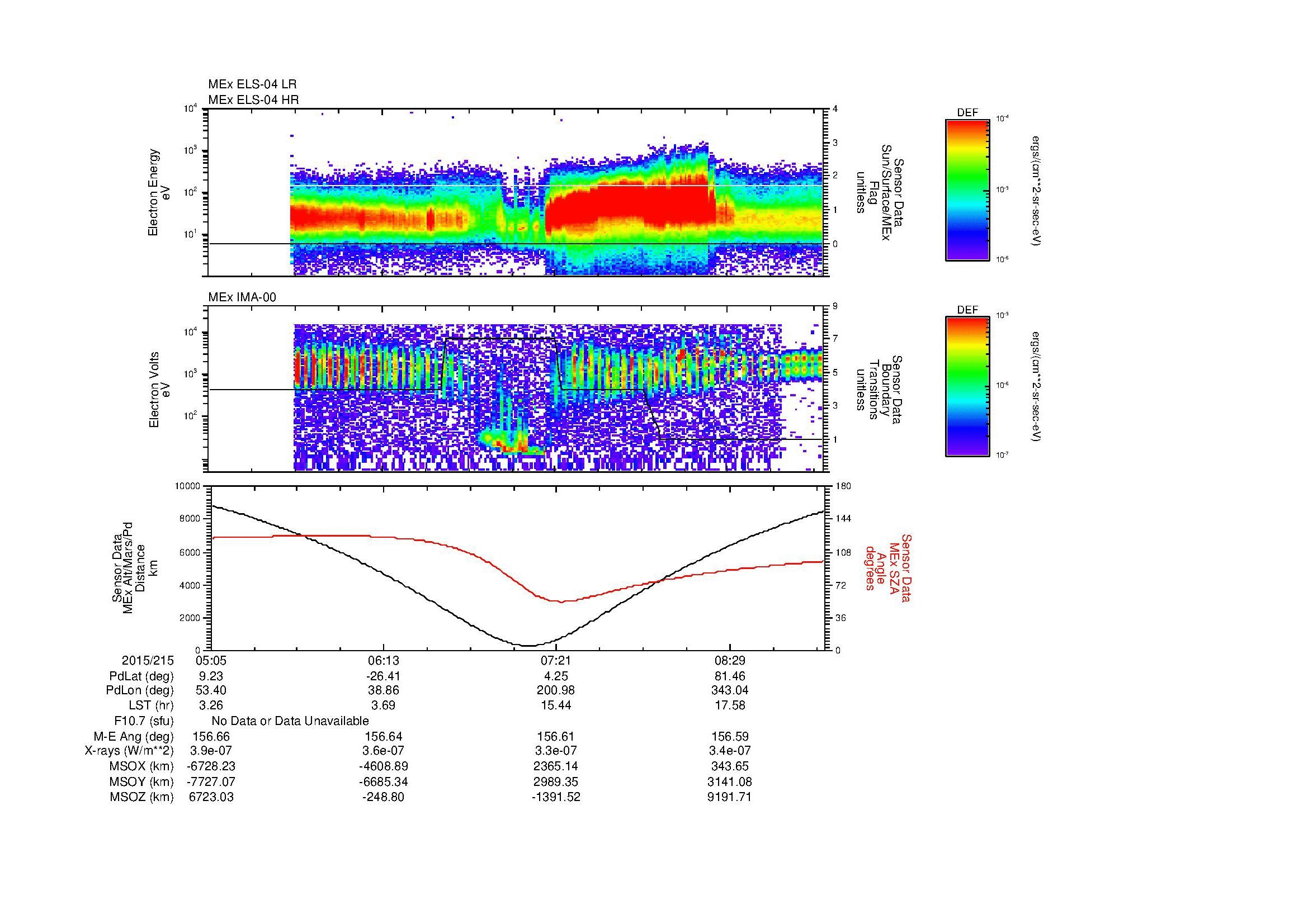Viewport: 1308px width, 924px height.
Task: Click MSOZ value '9191.71'
Action: point(729,797)
